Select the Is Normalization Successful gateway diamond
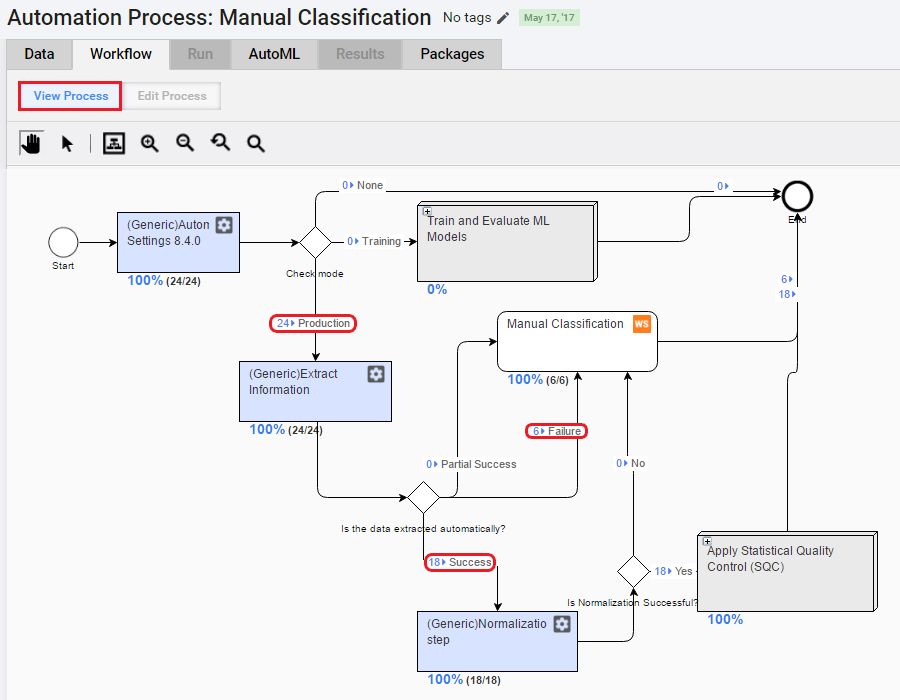900x700 pixels. coord(633,571)
